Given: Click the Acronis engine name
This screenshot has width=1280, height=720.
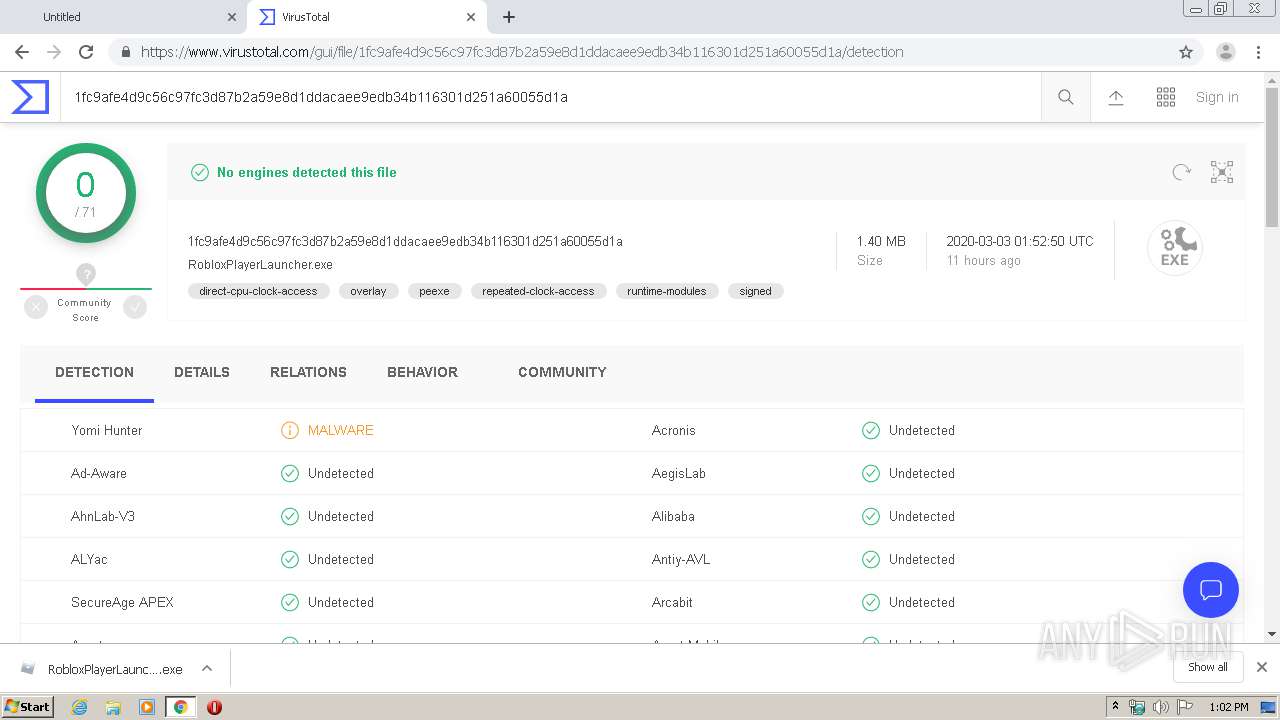Looking at the screenshot, I should (x=673, y=430).
